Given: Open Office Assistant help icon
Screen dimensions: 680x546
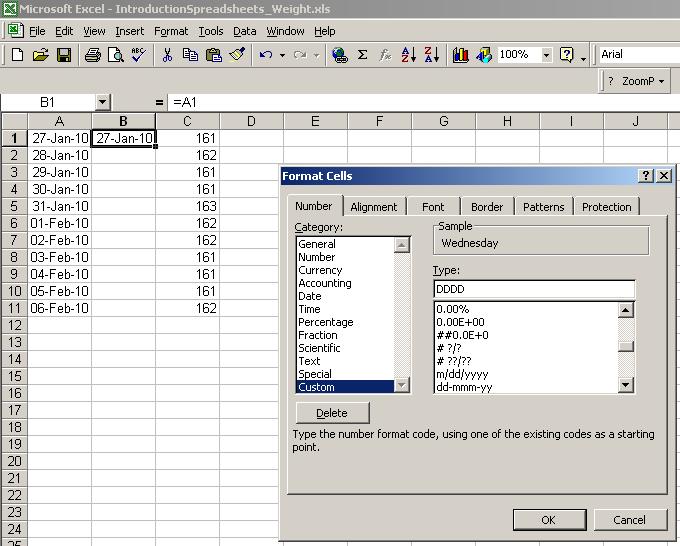Looking at the screenshot, I should coord(566,55).
